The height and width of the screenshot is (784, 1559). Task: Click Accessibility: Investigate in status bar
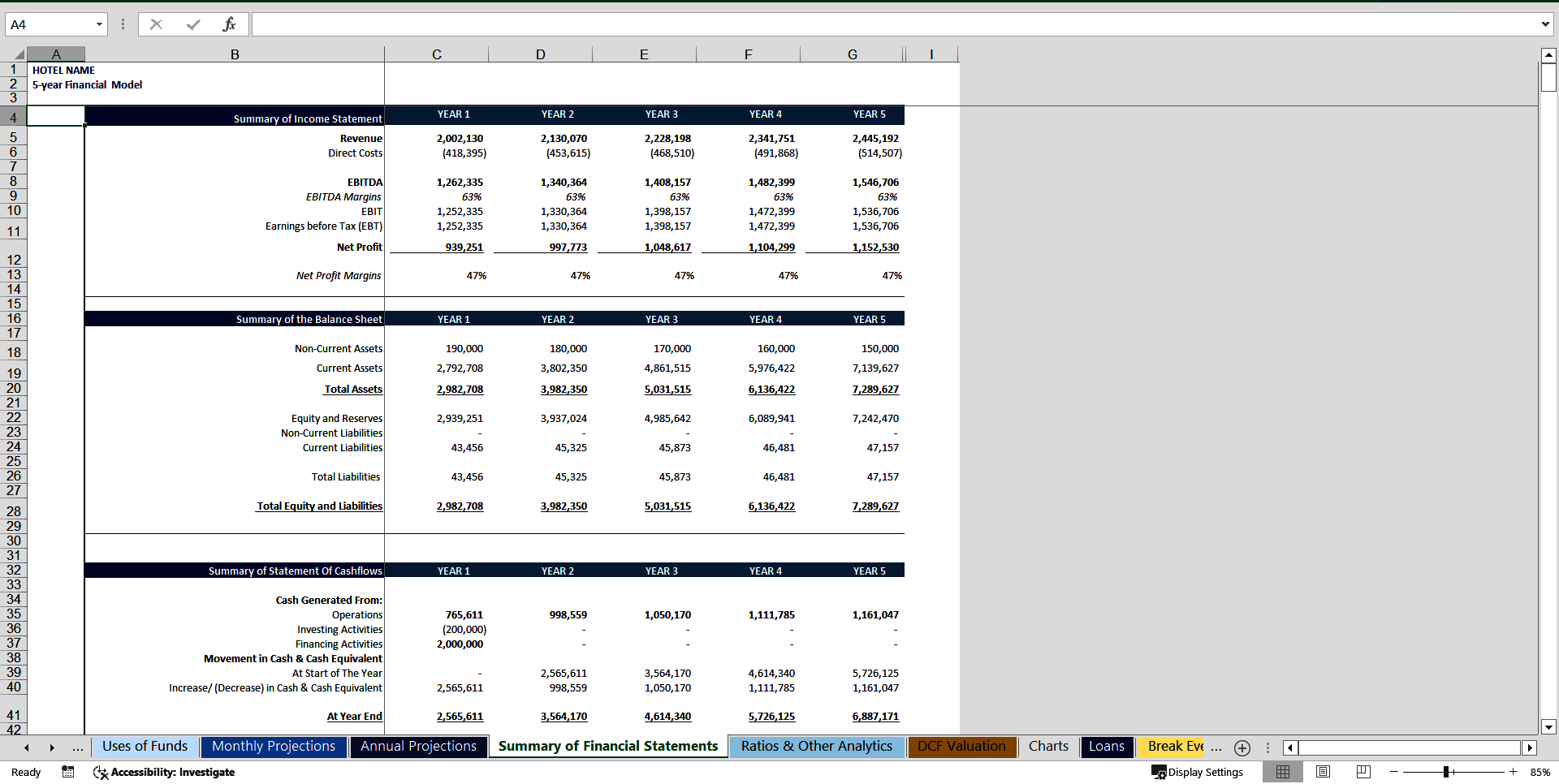(x=164, y=772)
